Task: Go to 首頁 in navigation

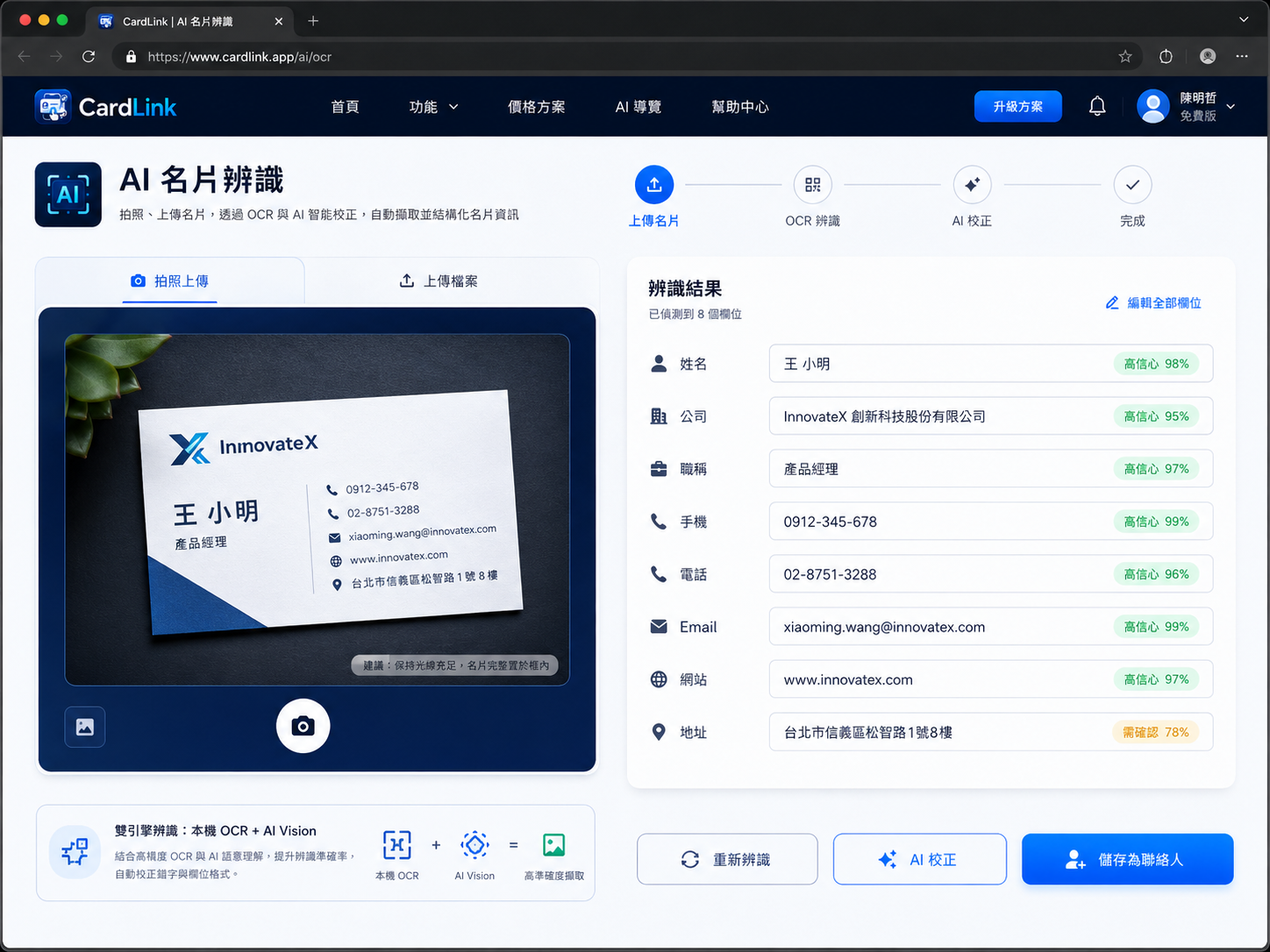Action: [x=346, y=107]
